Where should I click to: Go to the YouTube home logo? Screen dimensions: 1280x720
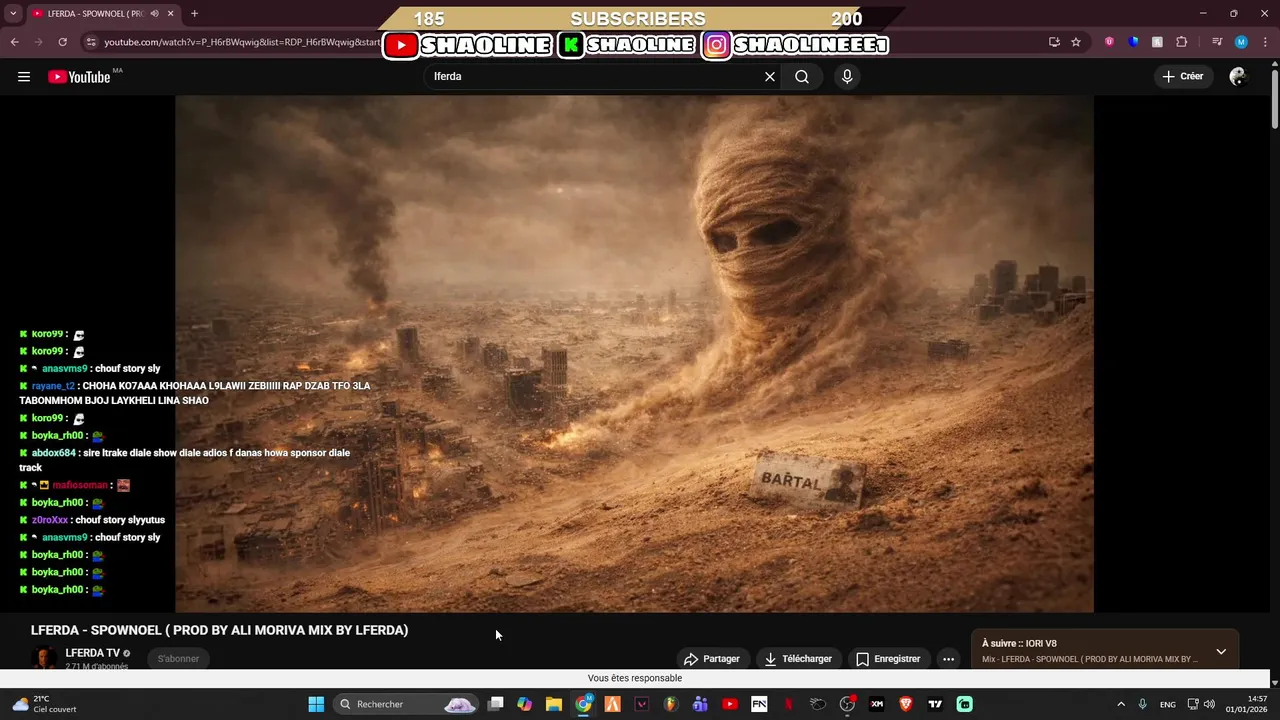click(x=79, y=77)
